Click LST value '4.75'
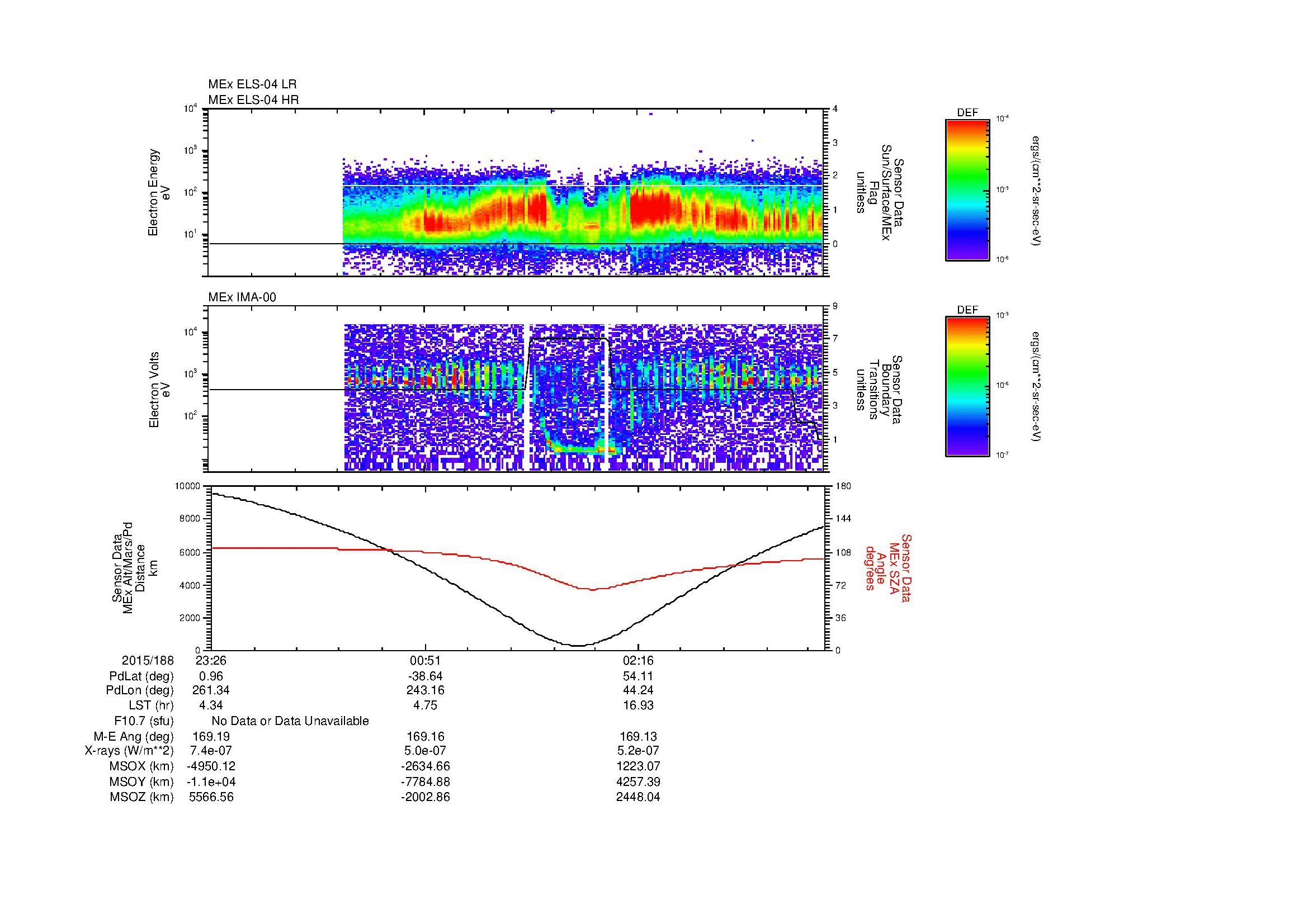 click(x=425, y=705)
